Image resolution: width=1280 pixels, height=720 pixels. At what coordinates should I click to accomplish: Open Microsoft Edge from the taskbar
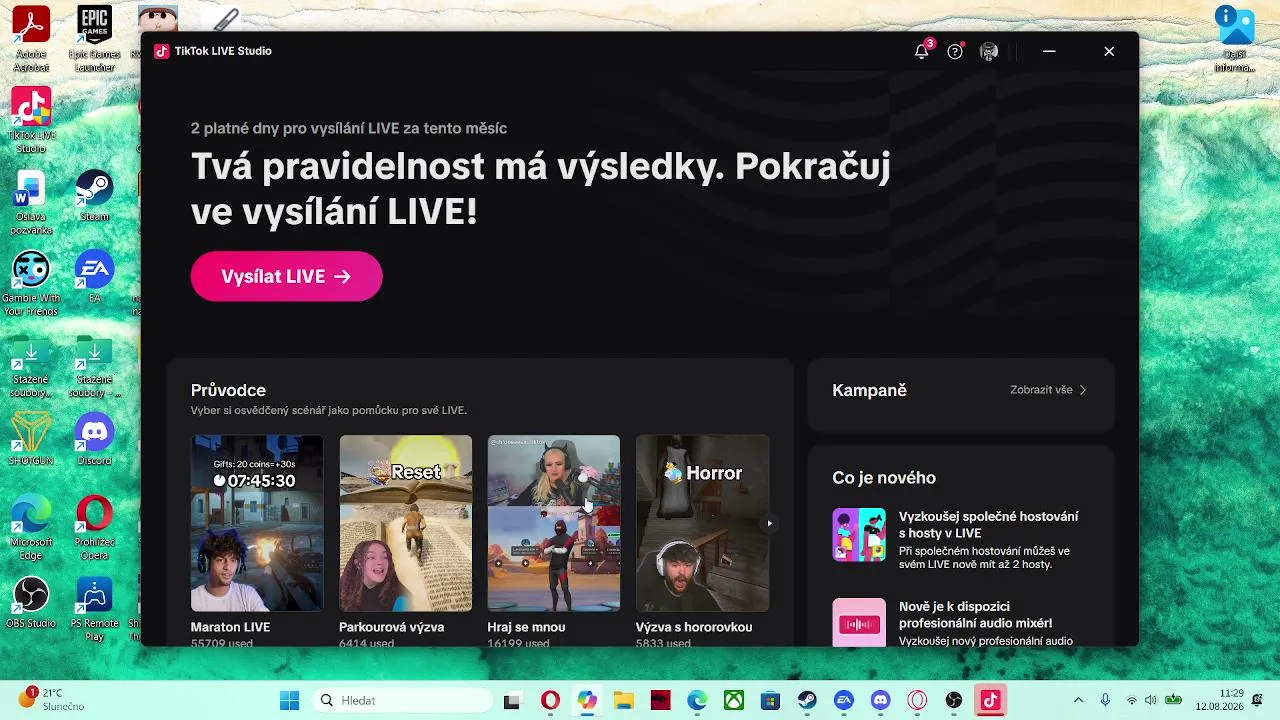[x=697, y=700]
